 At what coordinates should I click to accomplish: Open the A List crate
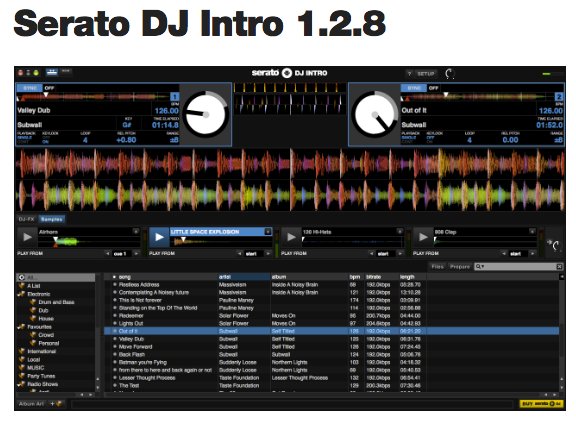33,286
